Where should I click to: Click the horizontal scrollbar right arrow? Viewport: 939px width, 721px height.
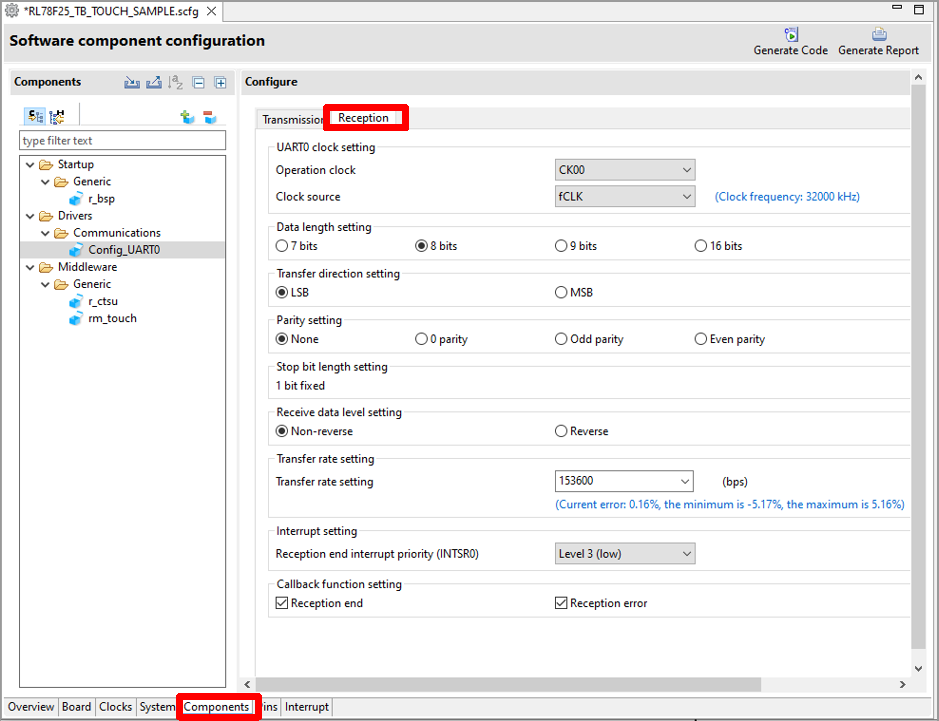pyautogui.click(x=902, y=685)
